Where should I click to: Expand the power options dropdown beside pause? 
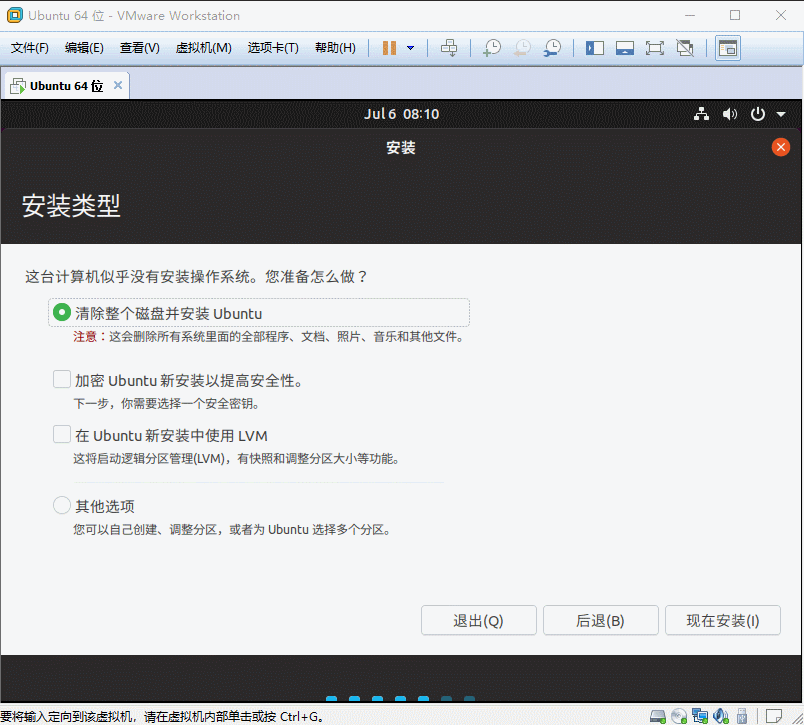(410, 48)
